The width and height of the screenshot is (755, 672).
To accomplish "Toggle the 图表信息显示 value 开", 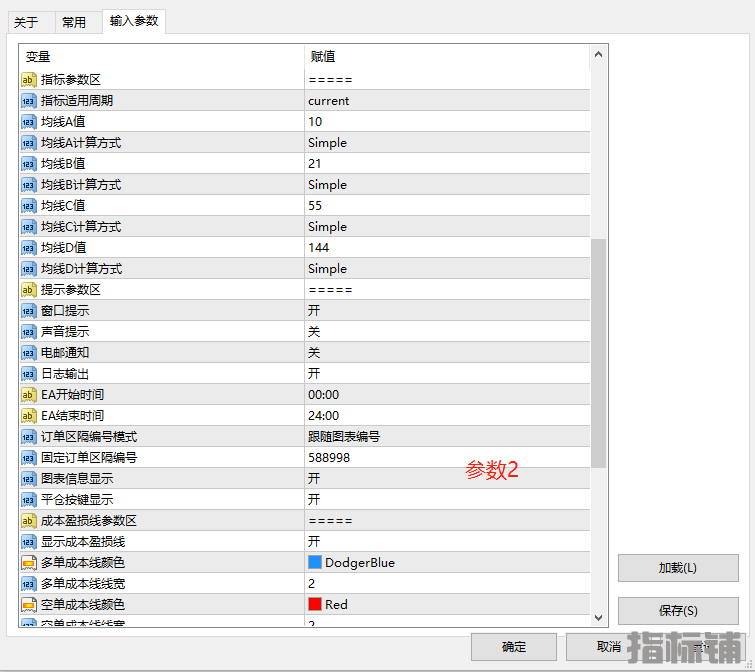I will coord(447,478).
